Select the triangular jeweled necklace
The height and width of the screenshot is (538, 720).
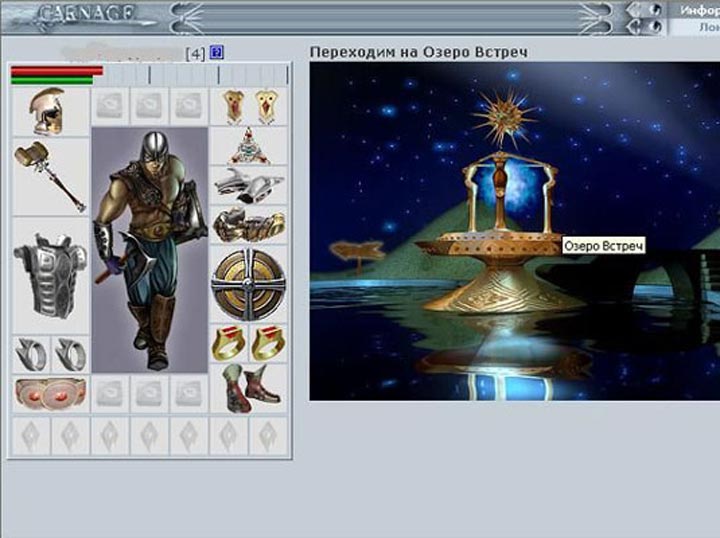click(248, 146)
